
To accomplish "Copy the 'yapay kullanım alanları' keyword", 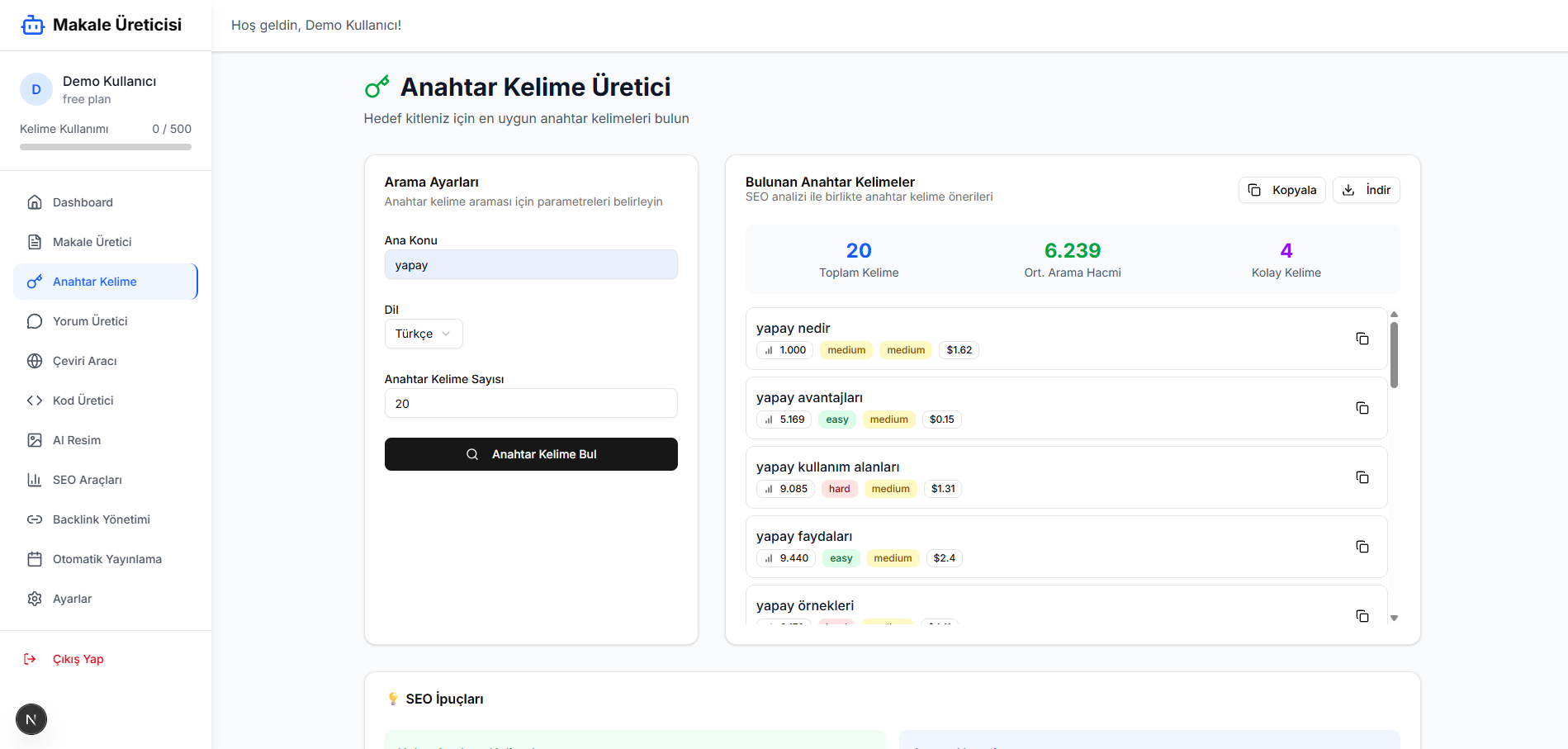I will 1362,477.
